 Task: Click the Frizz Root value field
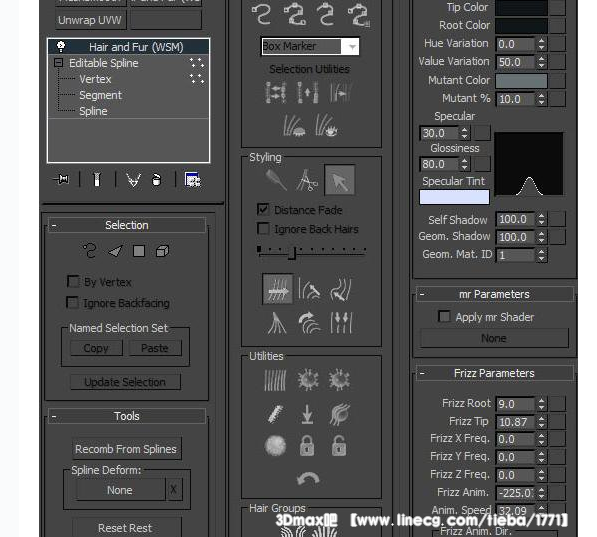(515, 404)
